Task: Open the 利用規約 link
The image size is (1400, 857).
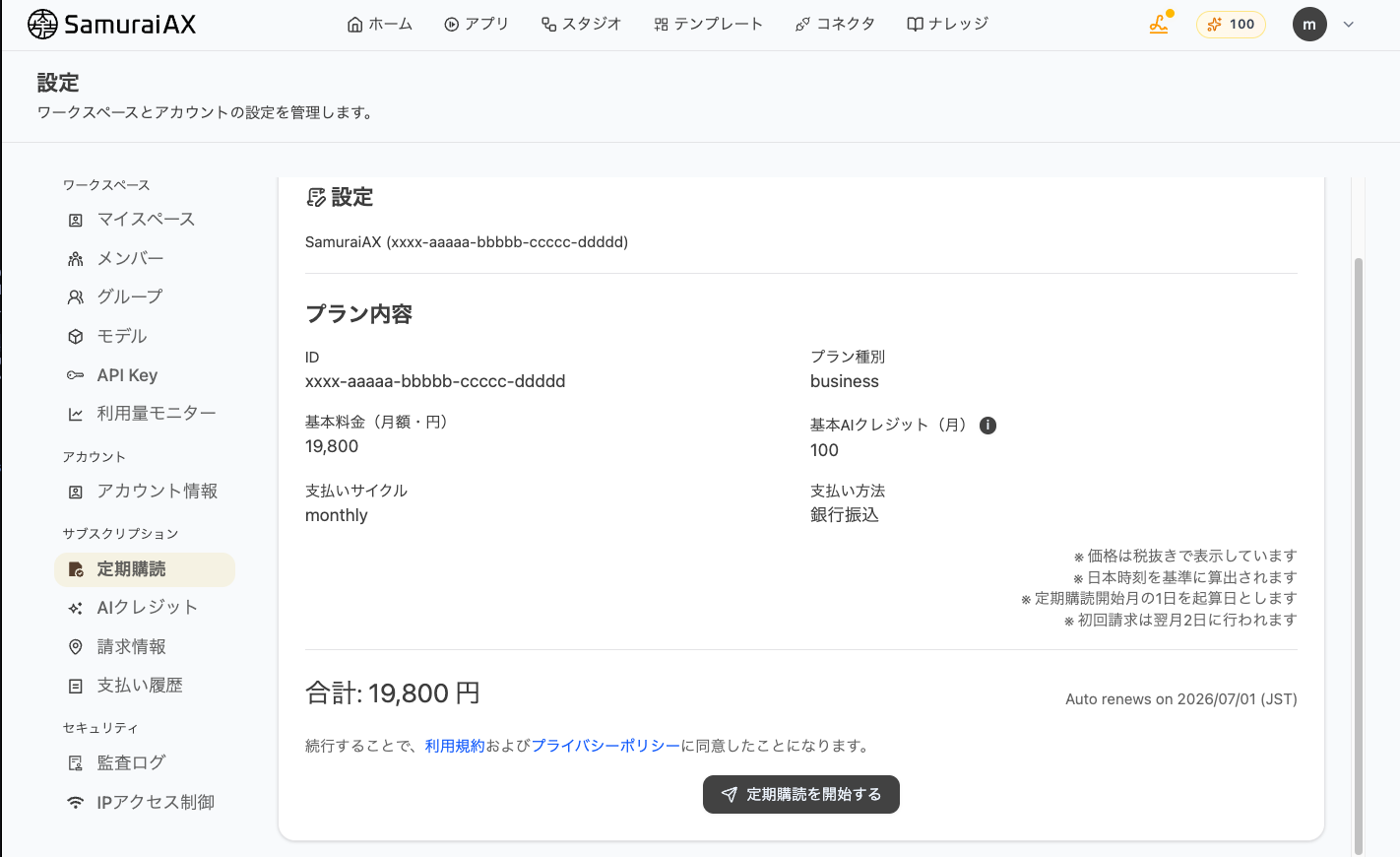Action: pos(455,746)
